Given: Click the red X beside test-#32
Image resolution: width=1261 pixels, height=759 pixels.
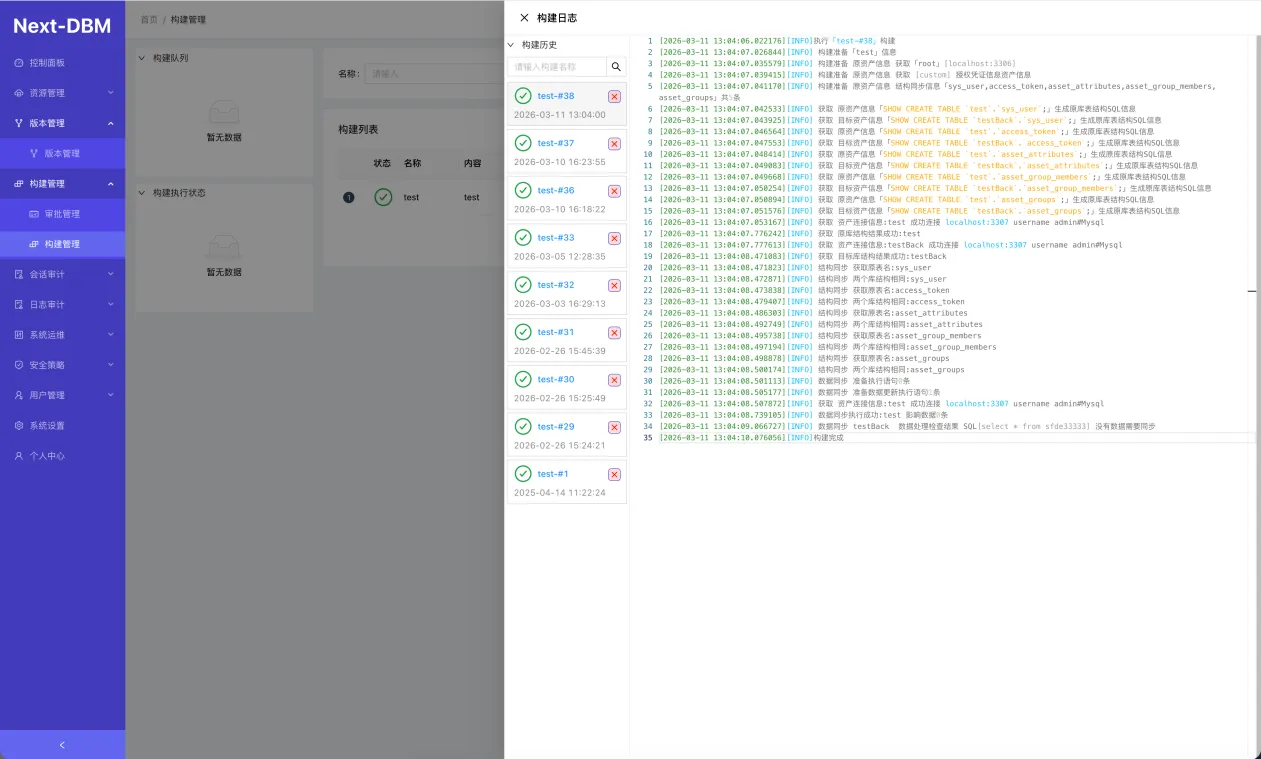Looking at the screenshot, I should click(614, 285).
